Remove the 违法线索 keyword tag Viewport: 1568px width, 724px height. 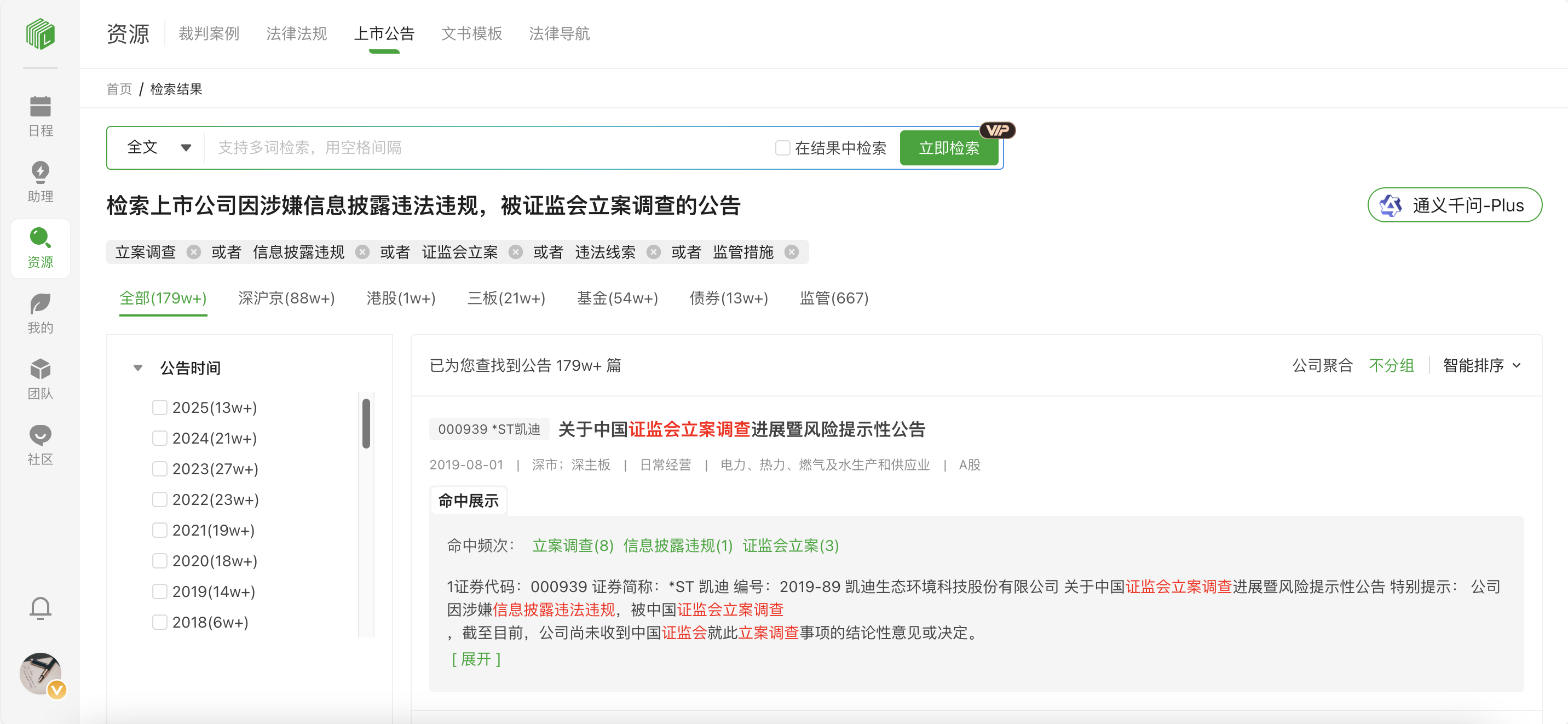tap(654, 252)
